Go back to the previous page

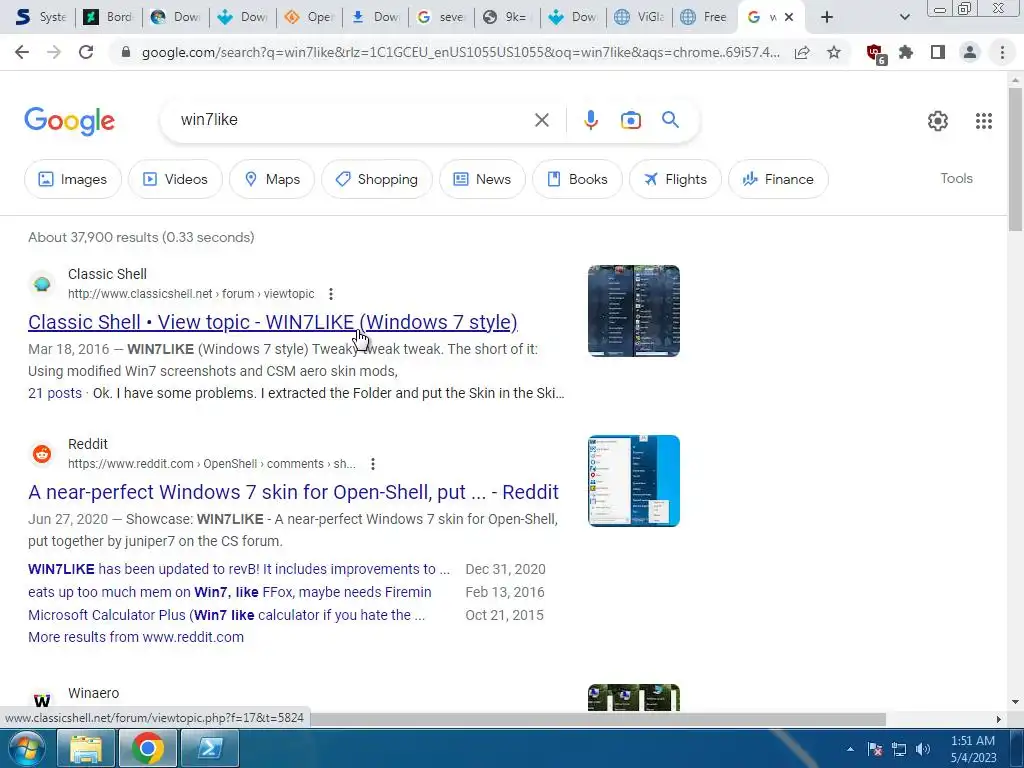tap(22, 52)
